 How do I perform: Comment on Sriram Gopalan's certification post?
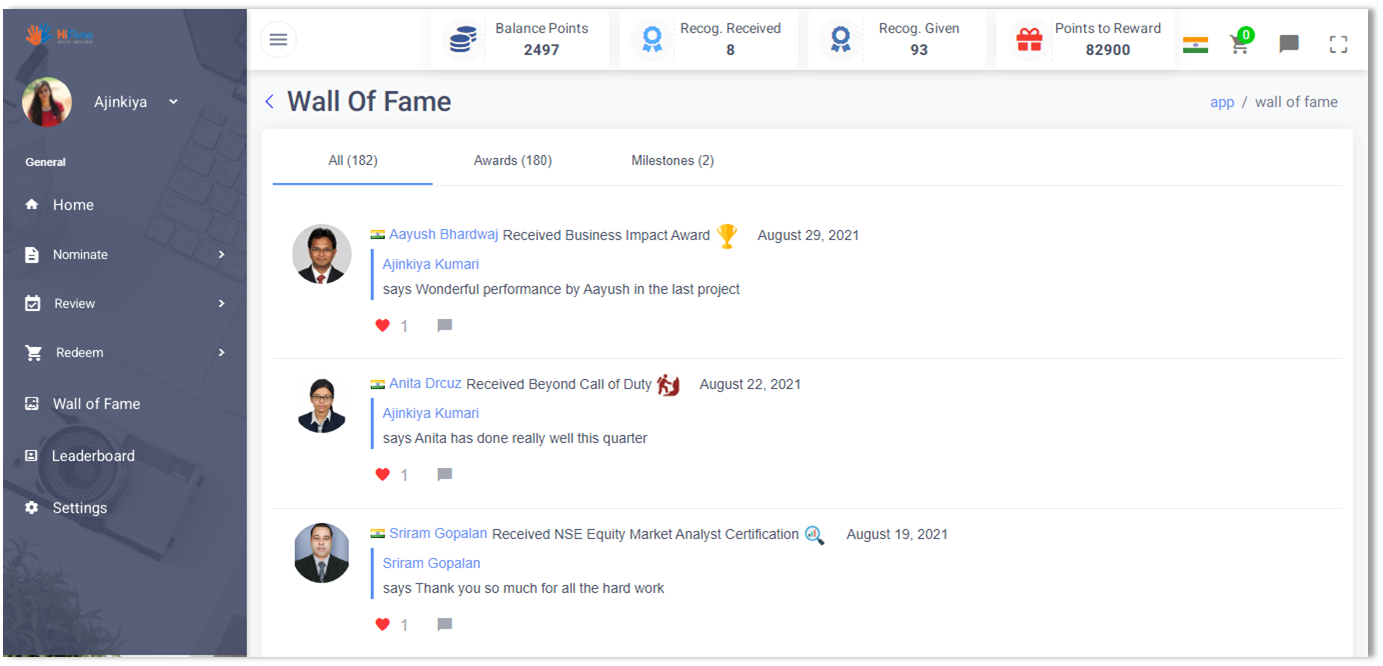point(445,624)
